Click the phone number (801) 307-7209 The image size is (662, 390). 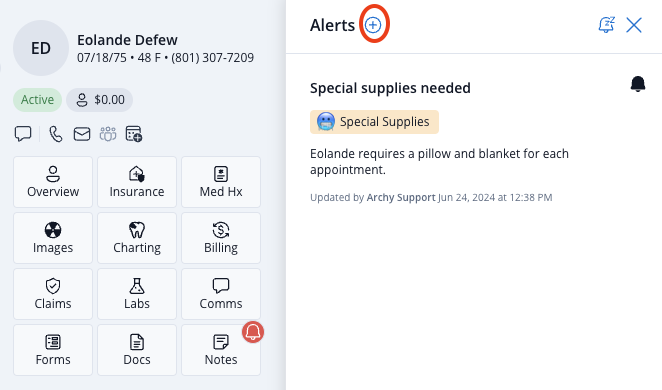212,58
